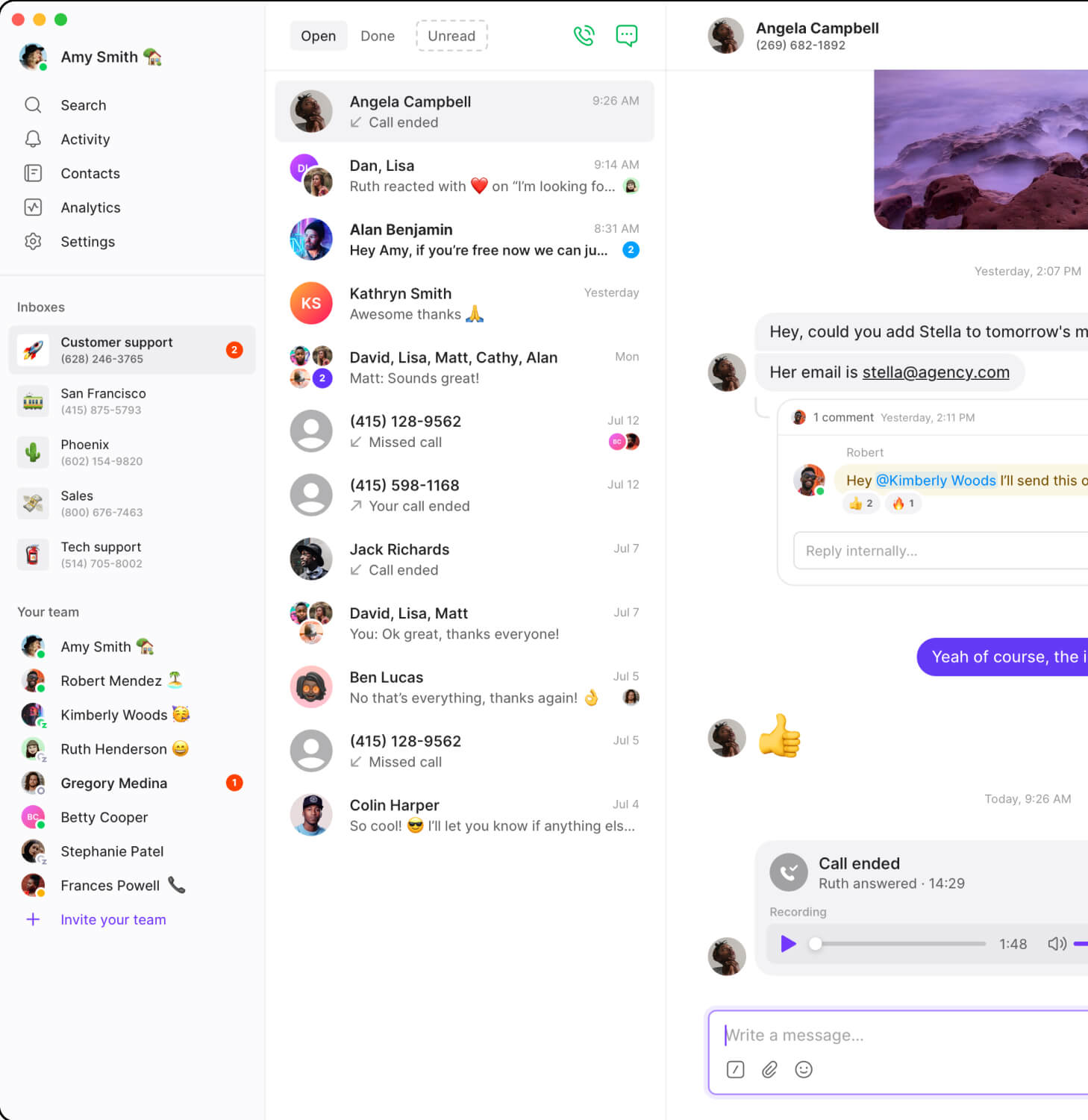Open the Alan Benjamin conversation
This screenshot has height=1120, width=1088.
[464, 240]
